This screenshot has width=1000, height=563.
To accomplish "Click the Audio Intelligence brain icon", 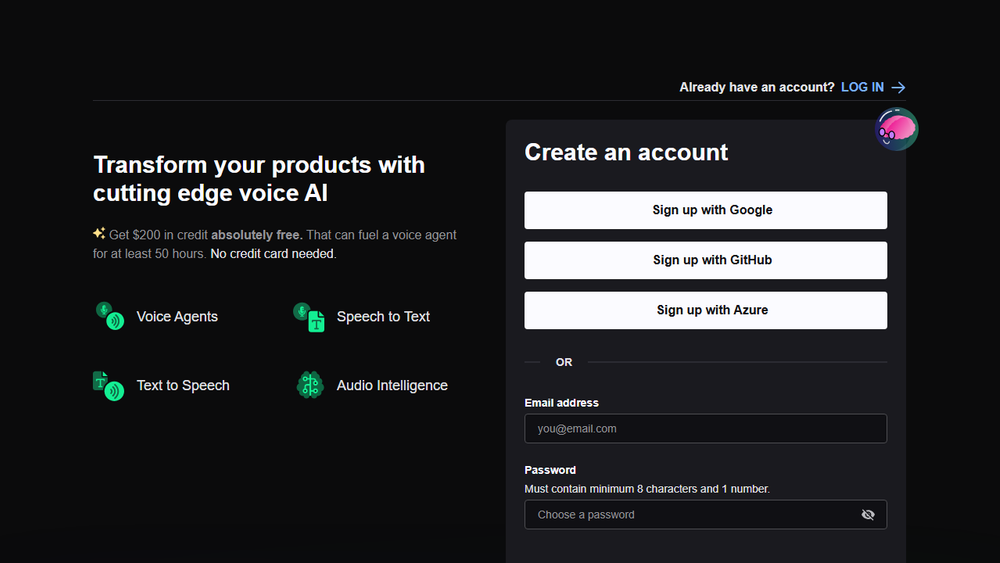I will pyautogui.click(x=310, y=385).
